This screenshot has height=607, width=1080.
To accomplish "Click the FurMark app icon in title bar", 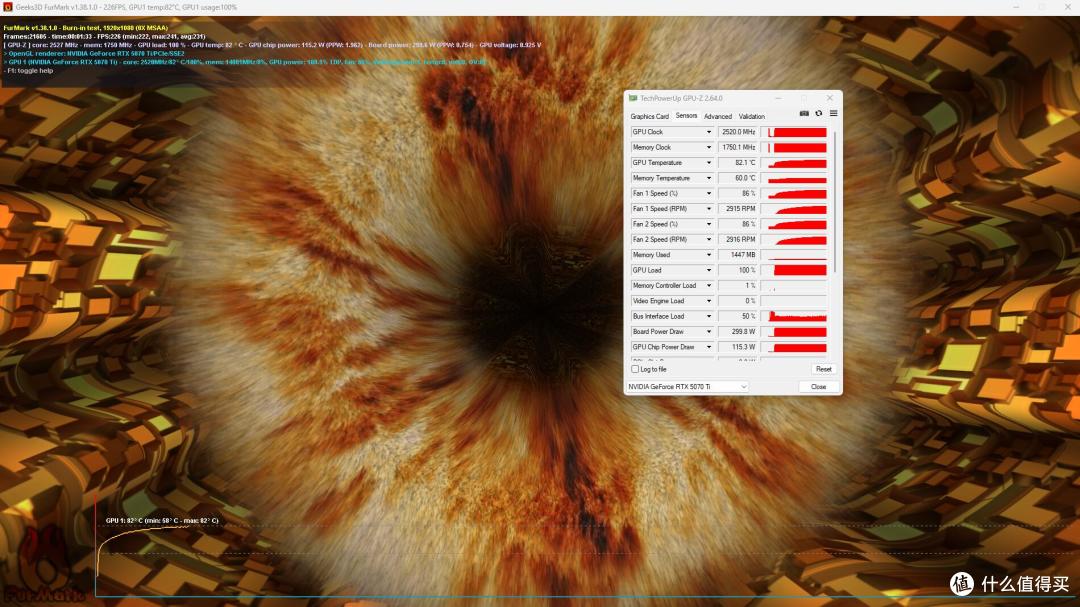I will (8, 7).
